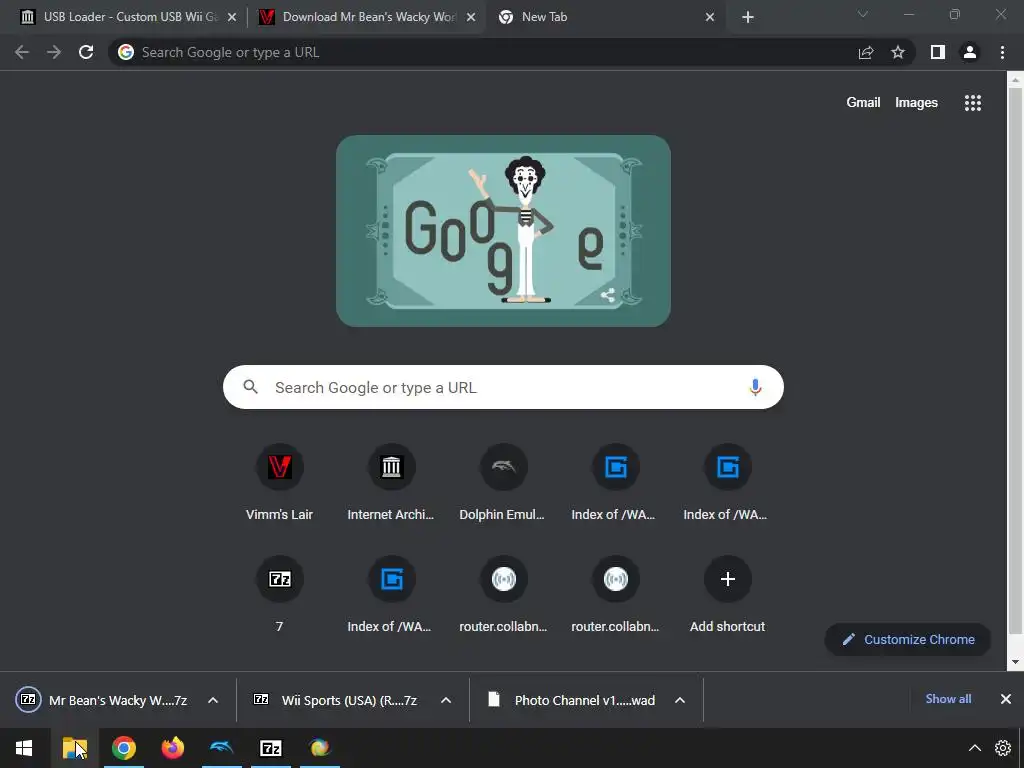Open Dolphin emulator from the taskbar

tap(222, 748)
